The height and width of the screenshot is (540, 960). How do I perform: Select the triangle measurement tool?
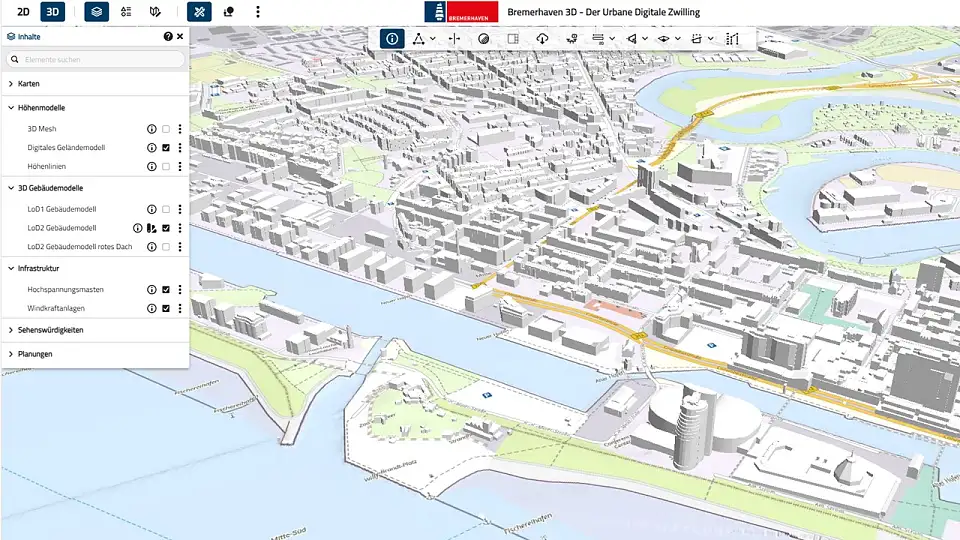point(419,39)
